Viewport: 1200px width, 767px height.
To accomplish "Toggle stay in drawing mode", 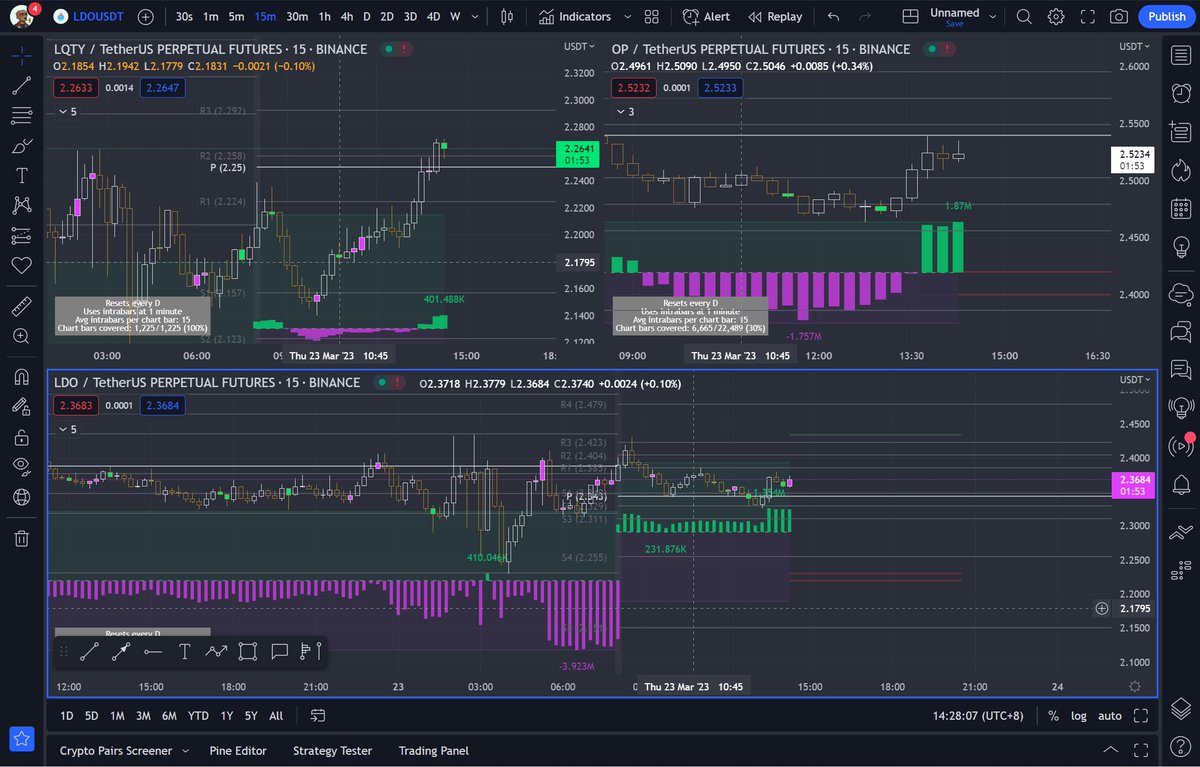I will point(21,406).
